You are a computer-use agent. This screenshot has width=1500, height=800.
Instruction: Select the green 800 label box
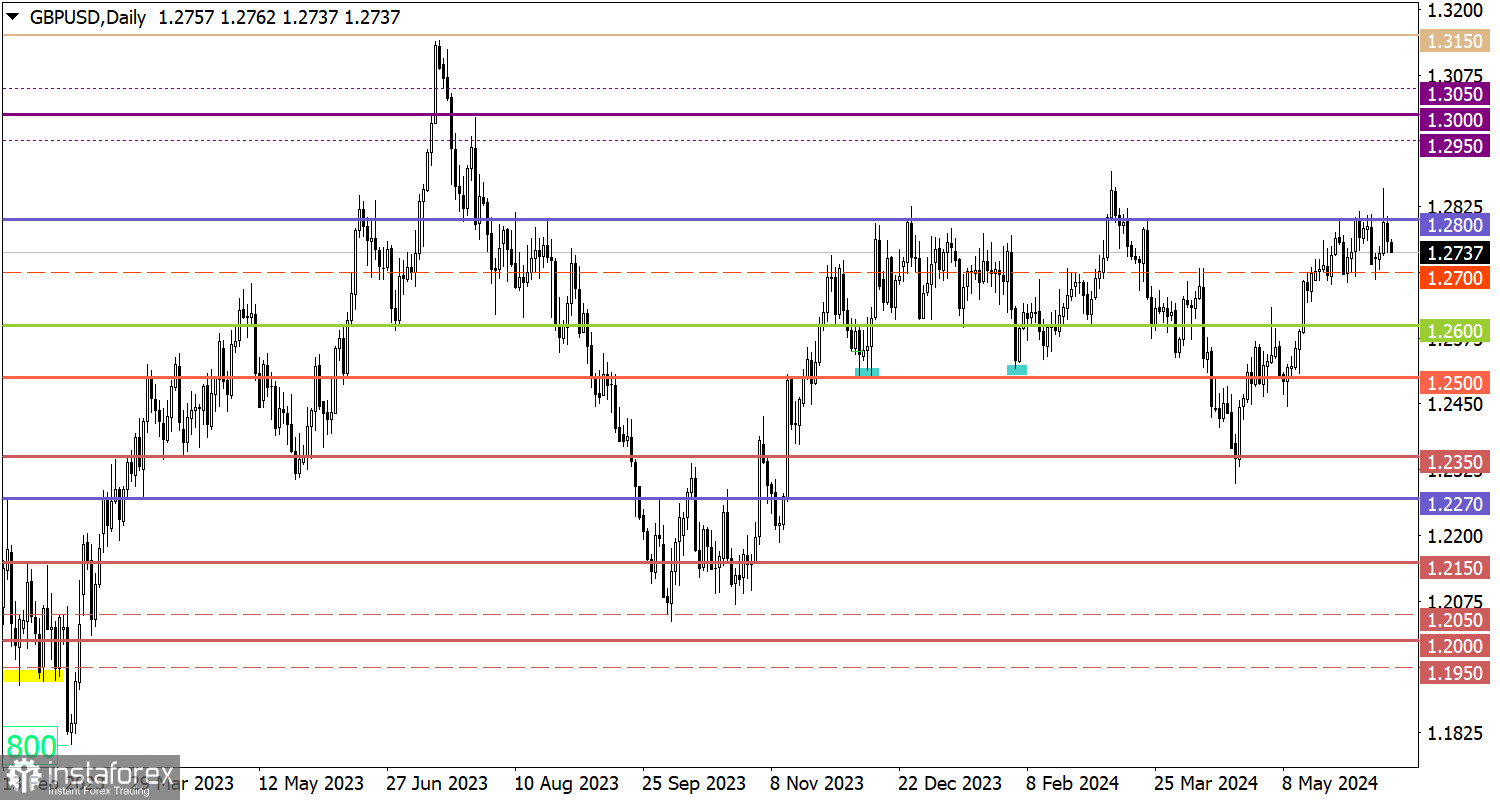click(x=31, y=745)
